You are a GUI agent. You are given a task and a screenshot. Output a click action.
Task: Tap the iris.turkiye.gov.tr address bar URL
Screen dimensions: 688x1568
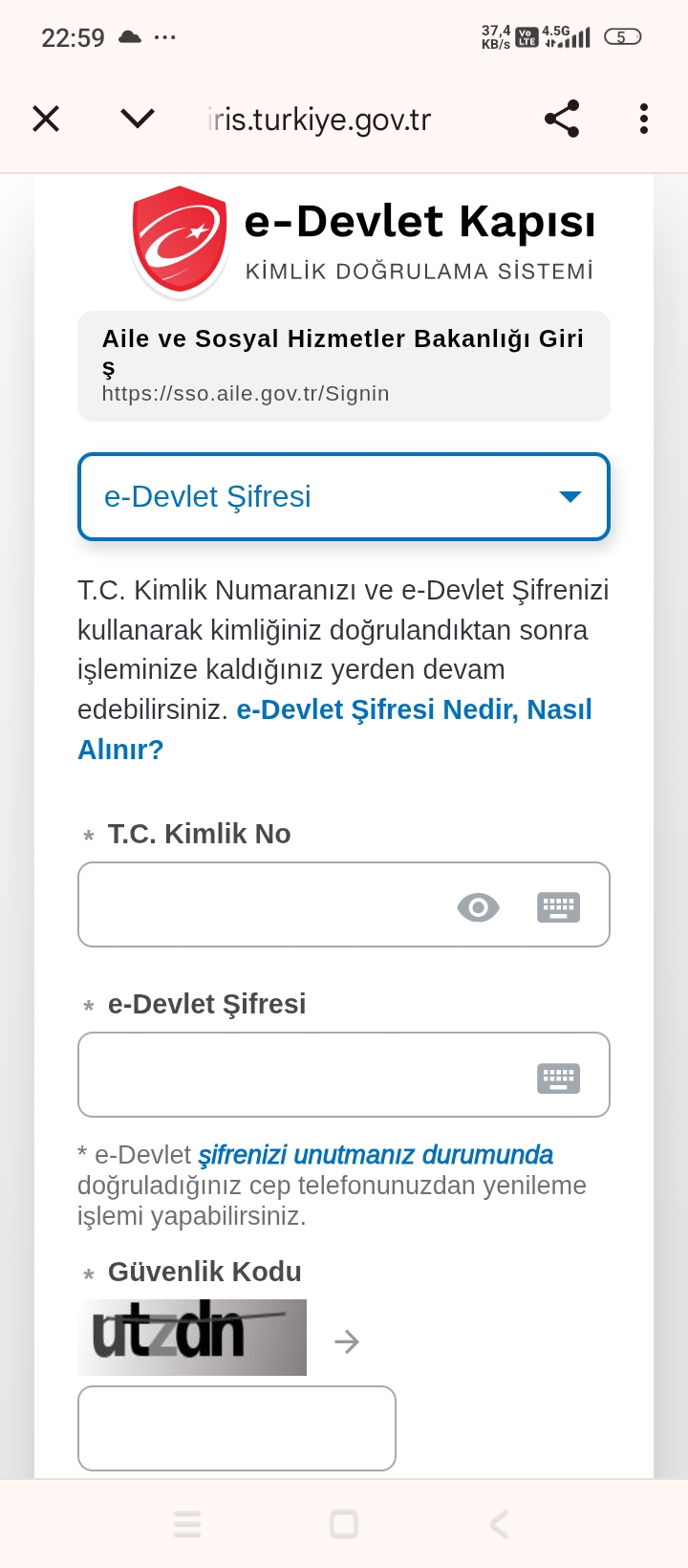click(x=319, y=120)
